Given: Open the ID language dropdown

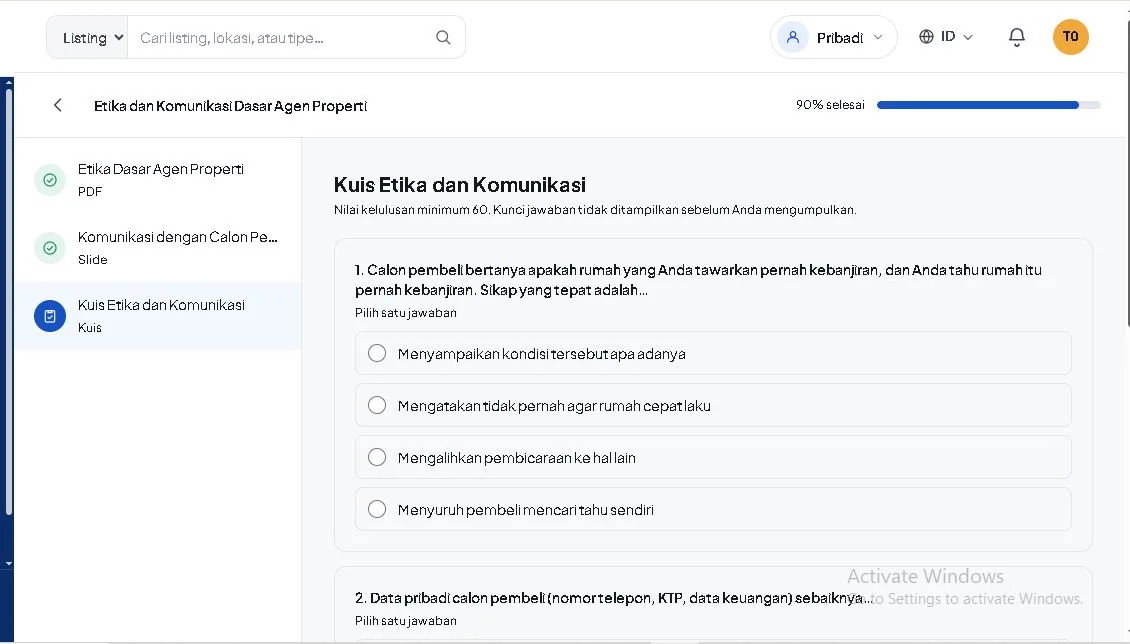Looking at the screenshot, I should 946,37.
